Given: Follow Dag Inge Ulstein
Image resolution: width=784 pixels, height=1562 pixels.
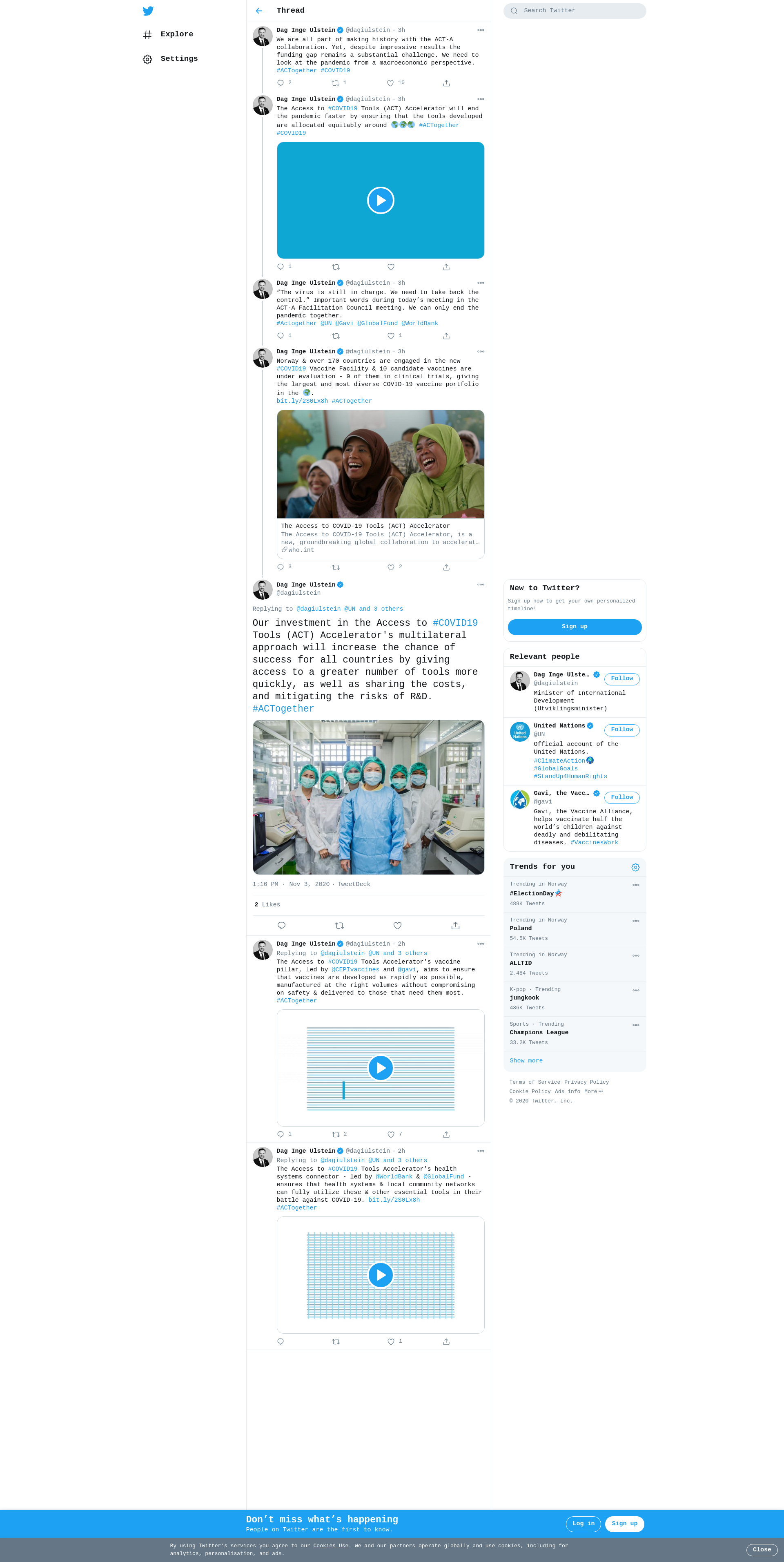Looking at the screenshot, I should (x=621, y=679).
